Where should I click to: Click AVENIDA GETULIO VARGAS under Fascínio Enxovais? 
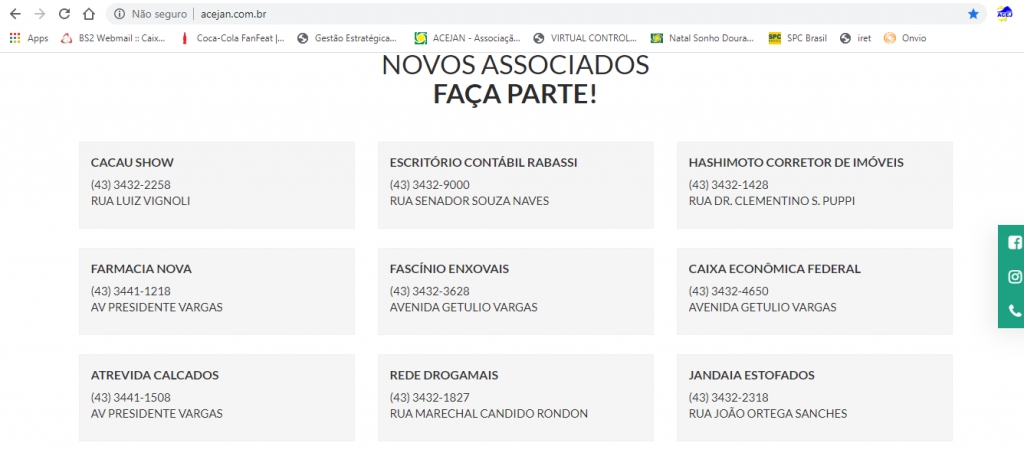click(x=464, y=308)
